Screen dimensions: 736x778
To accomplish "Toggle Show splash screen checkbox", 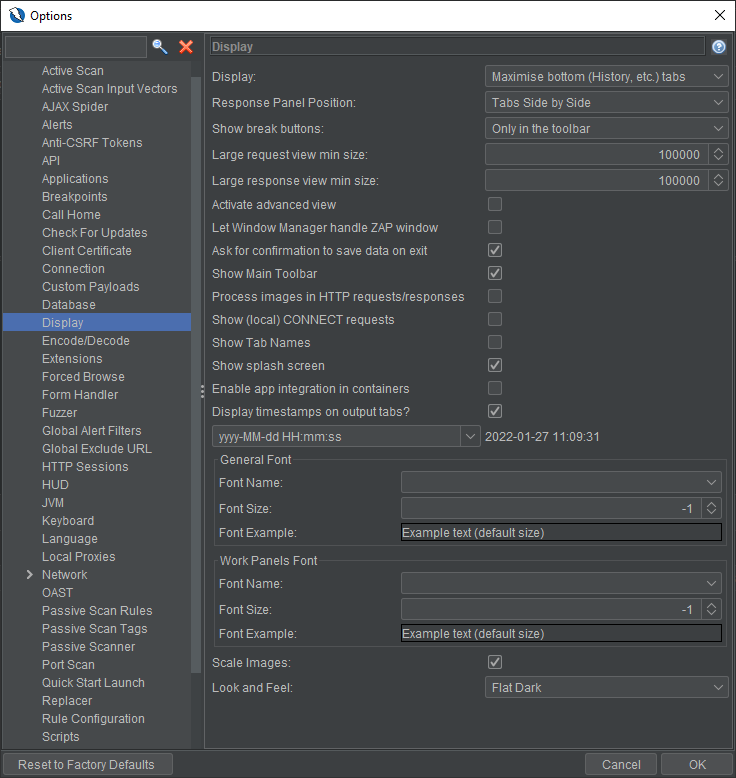I will 495,365.
